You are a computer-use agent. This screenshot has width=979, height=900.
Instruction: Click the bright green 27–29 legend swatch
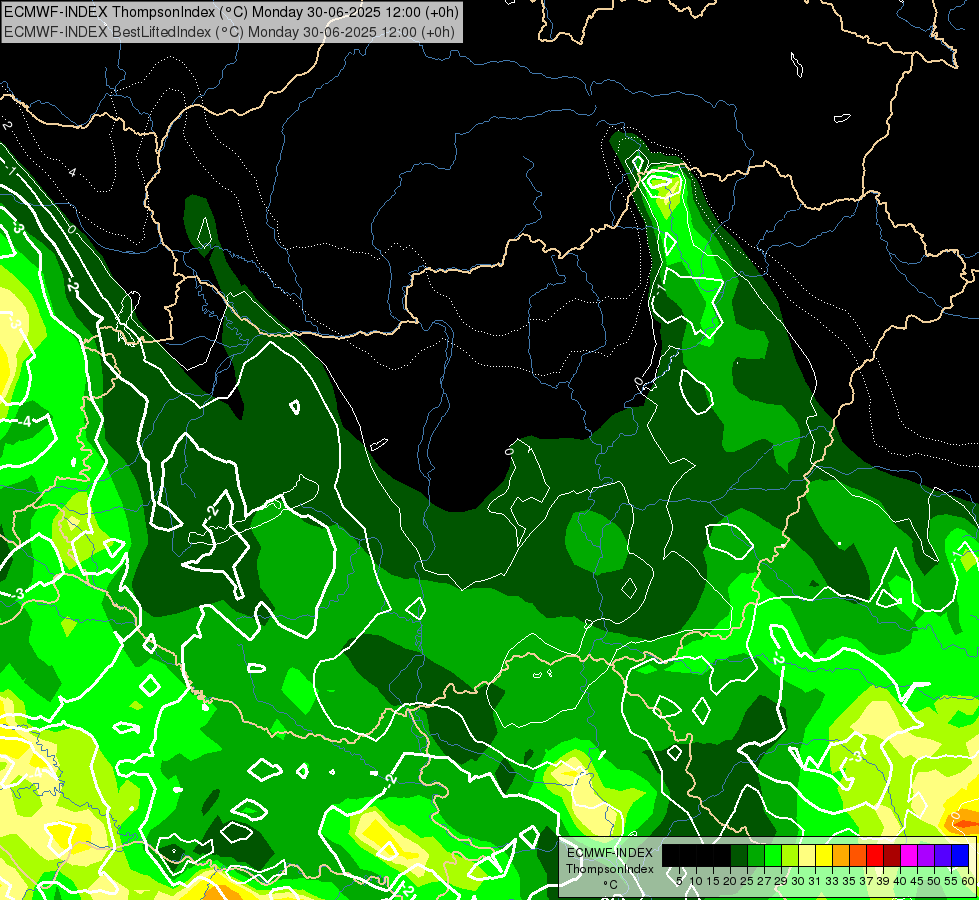[x=773, y=855]
